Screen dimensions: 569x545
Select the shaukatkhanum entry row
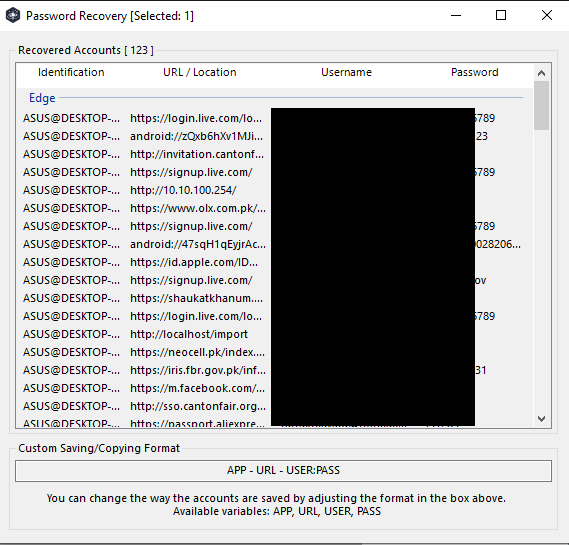(x=274, y=298)
